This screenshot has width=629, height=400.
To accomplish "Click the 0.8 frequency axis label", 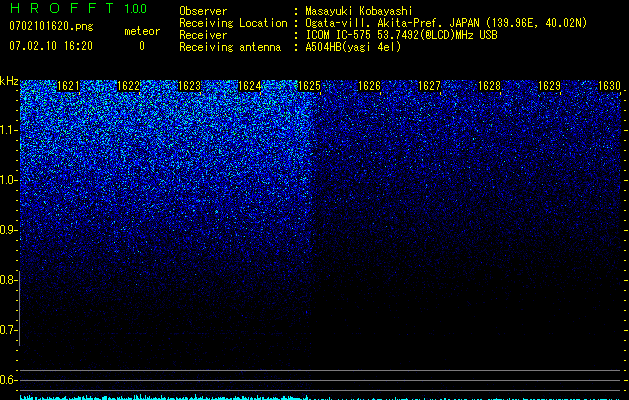I will (x=8, y=280).
